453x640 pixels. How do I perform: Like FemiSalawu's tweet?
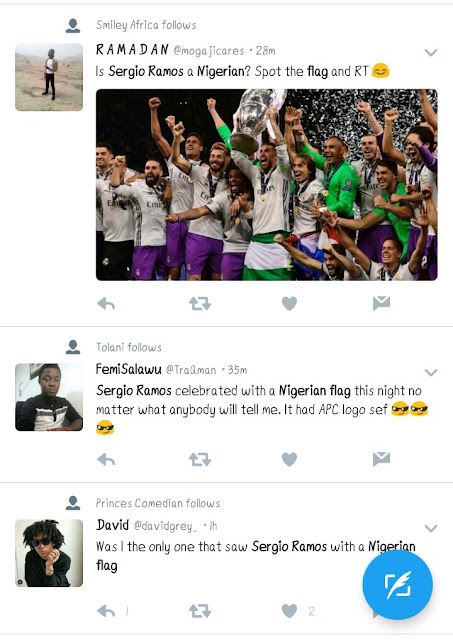click(289, 460)
